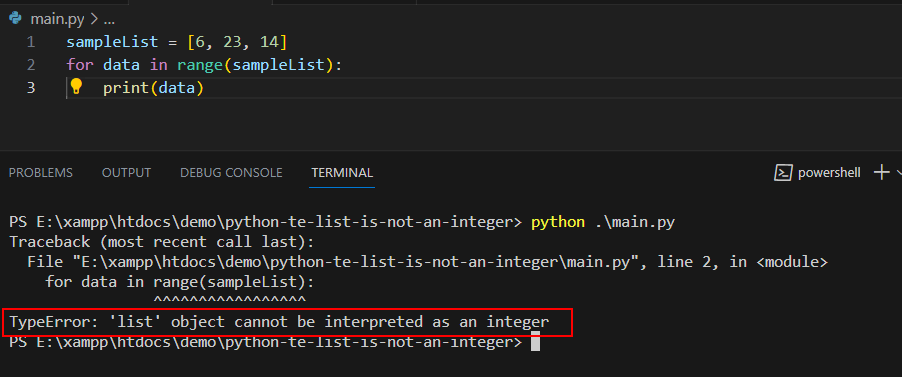The width and height of the screenshot is (902, 377).
Task: Click the 'python .\main.py' command in terminal
Action: coord(602,222)
